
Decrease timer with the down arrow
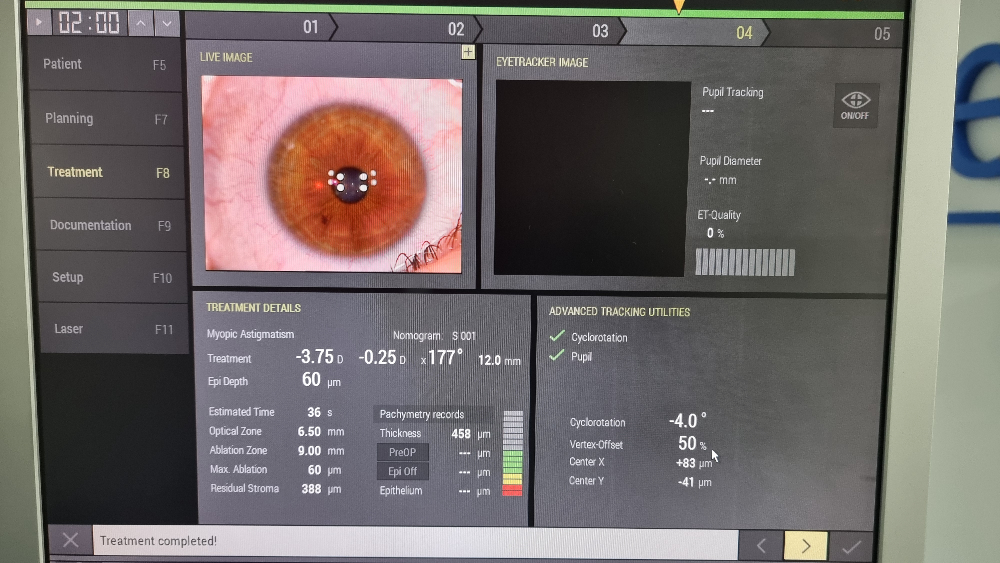coord(166,24)
